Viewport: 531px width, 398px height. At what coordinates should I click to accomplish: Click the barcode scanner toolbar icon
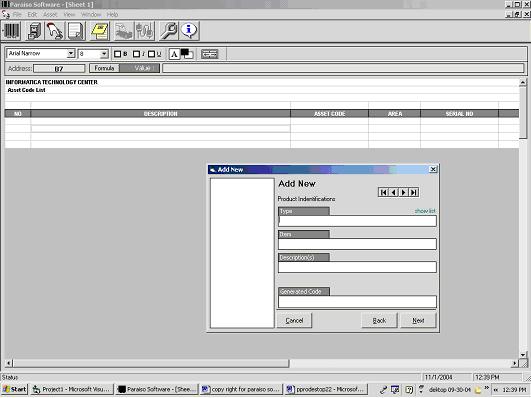pyautogui.click(x=55, y=31)
